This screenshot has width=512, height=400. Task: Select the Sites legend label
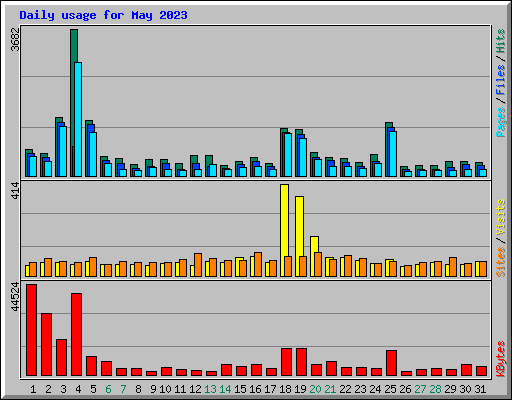point(501,262)
